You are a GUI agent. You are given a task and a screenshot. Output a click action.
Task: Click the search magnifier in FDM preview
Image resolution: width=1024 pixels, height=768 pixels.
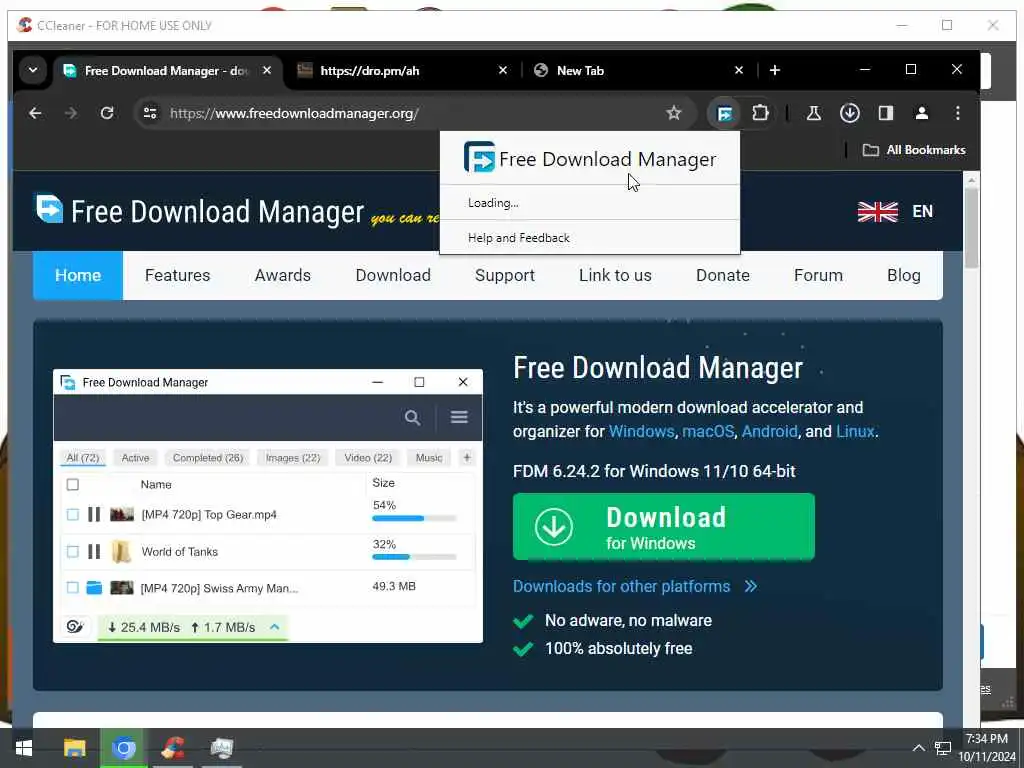point(412,417)
